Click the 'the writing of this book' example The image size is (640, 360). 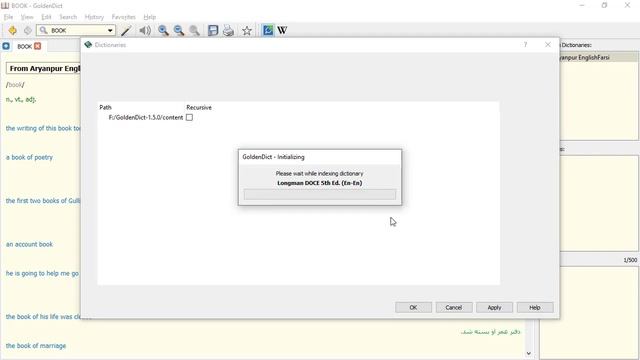(43, 128)
